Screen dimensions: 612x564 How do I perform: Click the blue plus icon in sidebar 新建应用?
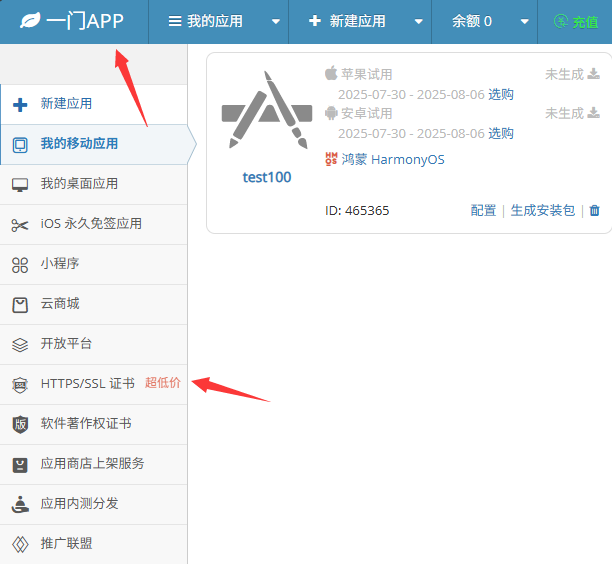point(20,105)
